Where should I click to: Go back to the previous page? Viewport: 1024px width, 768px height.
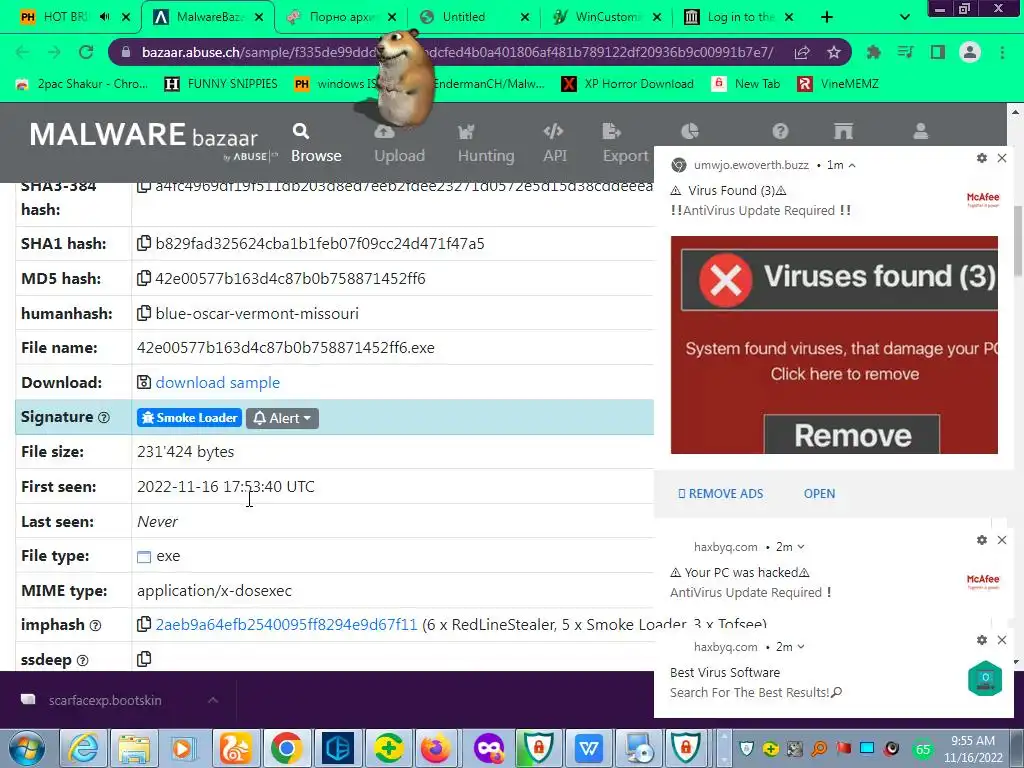(23, 52)
